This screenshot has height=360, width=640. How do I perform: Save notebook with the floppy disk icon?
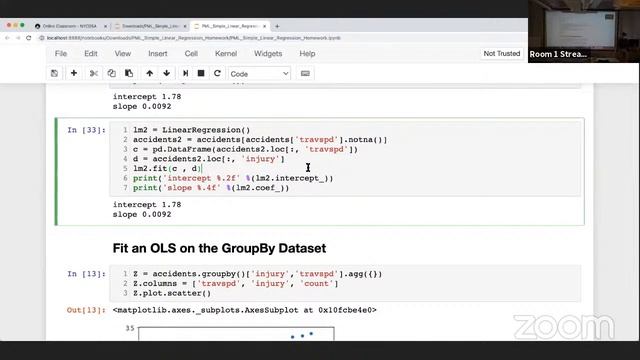click(54, 73)
